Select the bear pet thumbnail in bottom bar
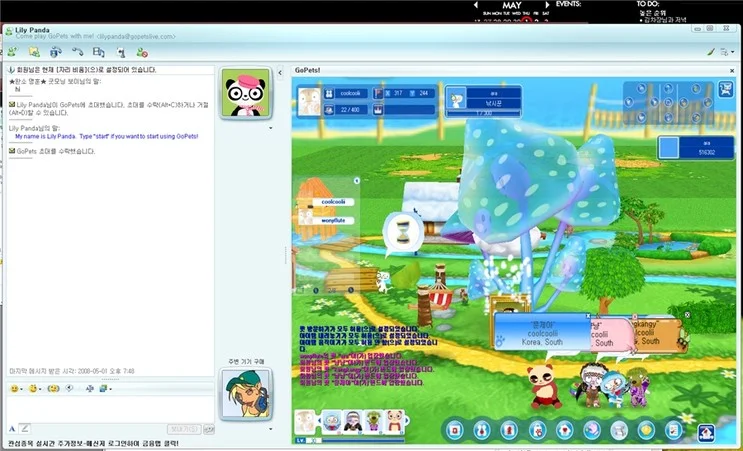 coord(394,421)
